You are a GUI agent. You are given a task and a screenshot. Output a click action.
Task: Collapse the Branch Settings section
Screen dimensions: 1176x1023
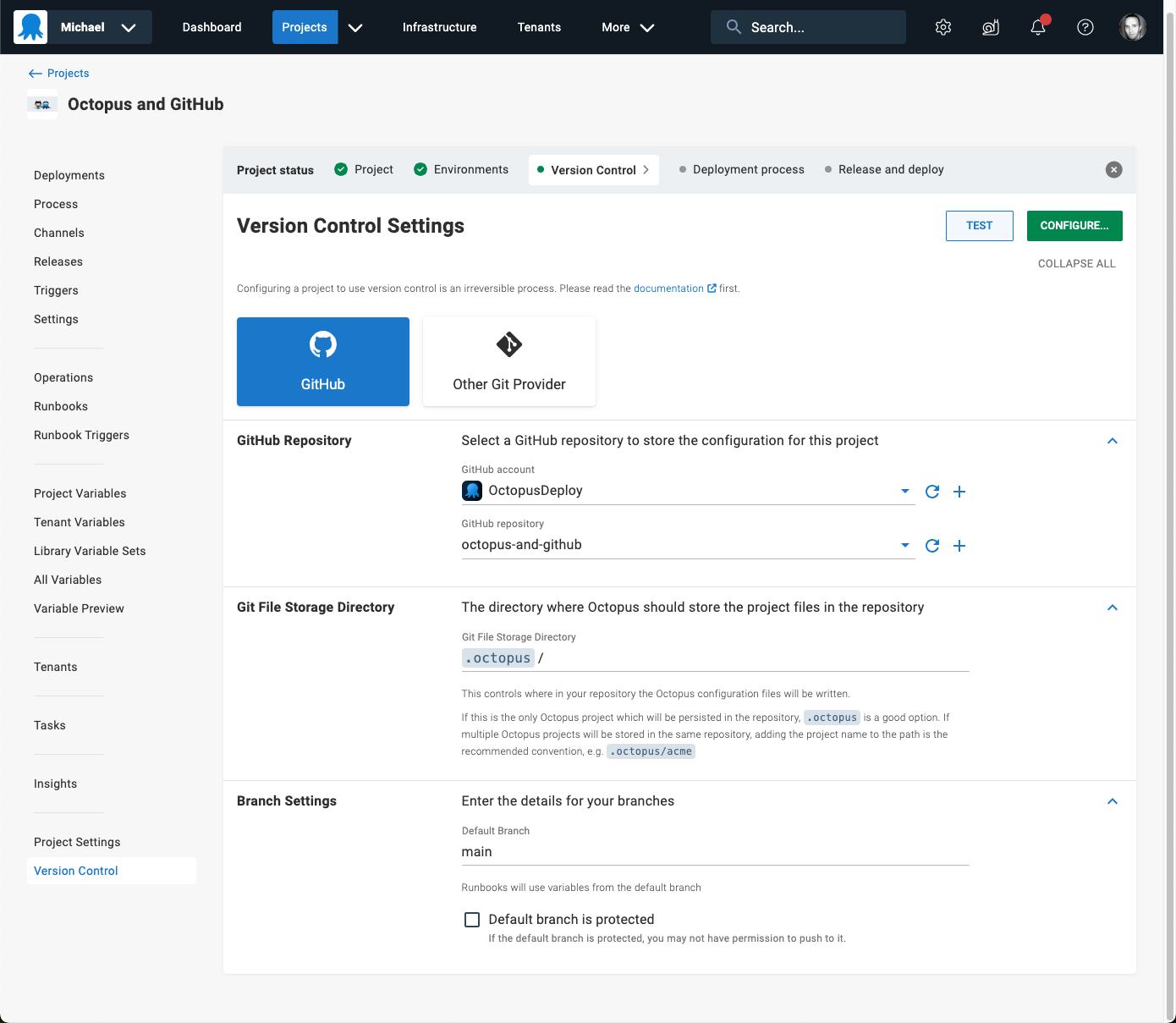point(1113,801)
